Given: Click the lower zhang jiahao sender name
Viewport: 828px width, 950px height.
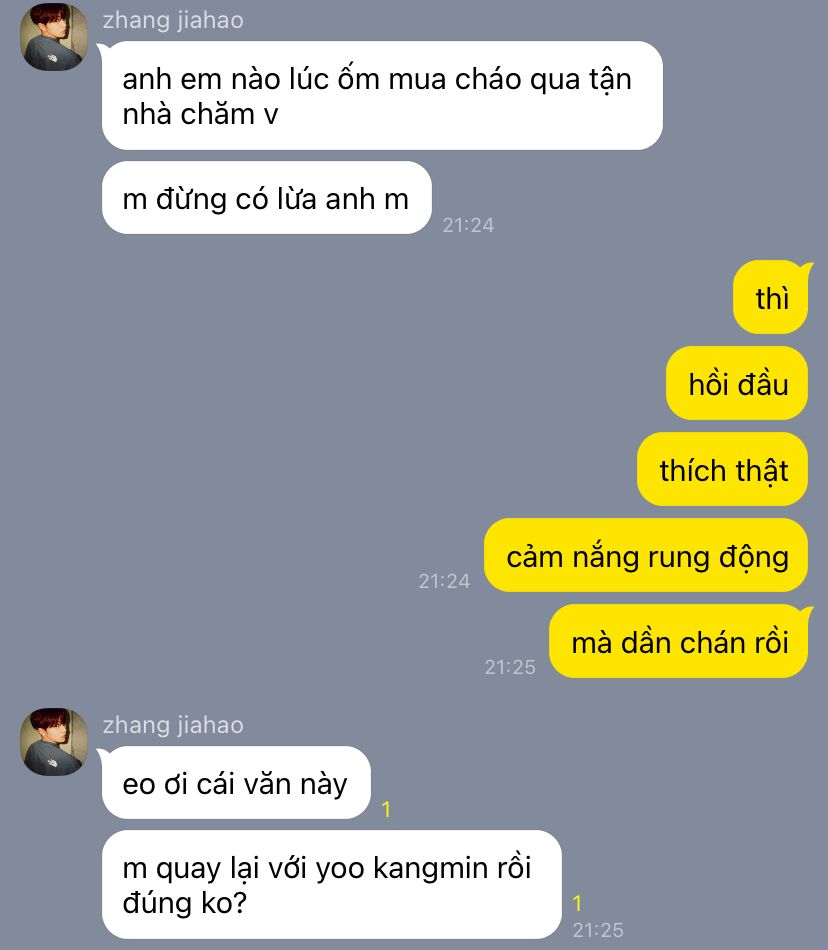Looking at the screenshot, I should (173, 725).
